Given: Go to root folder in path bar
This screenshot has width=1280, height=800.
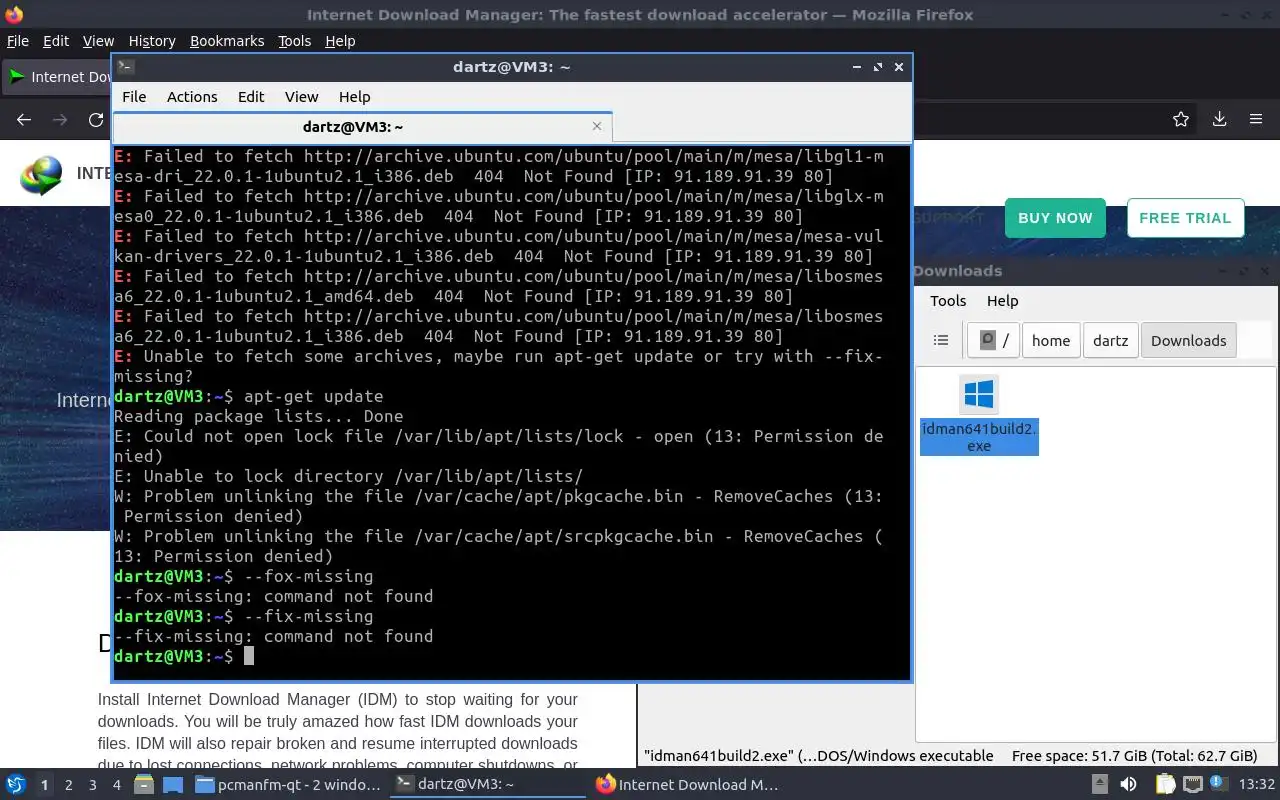Looking at the screenshot, I should click(993, 340).
